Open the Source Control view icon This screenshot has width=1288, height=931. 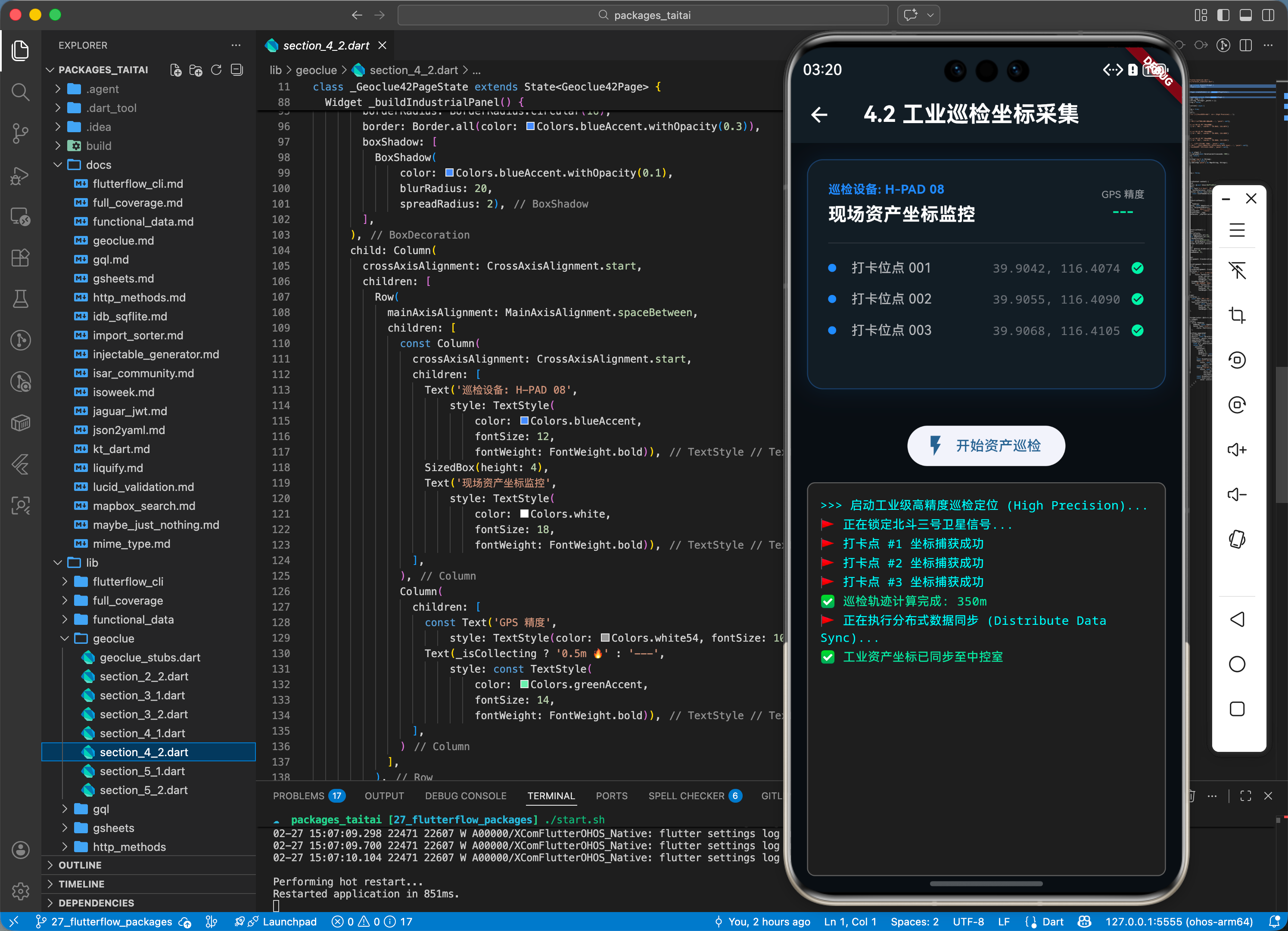coord(20,133)
